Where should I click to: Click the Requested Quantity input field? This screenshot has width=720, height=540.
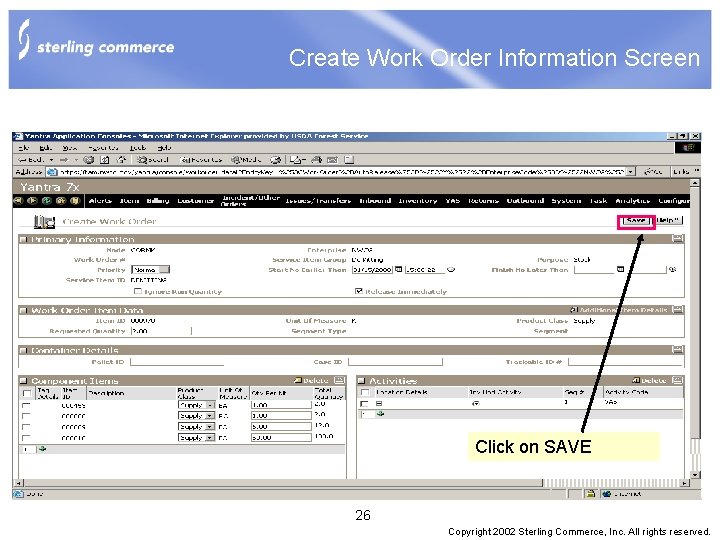coord(161,331)
